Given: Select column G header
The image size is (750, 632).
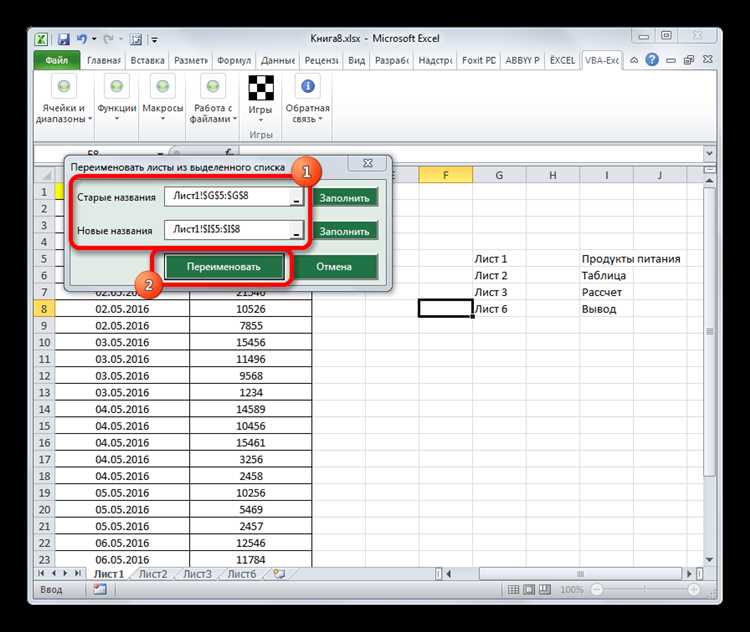Looking at the screenshot, I should [x=499, y=175].
